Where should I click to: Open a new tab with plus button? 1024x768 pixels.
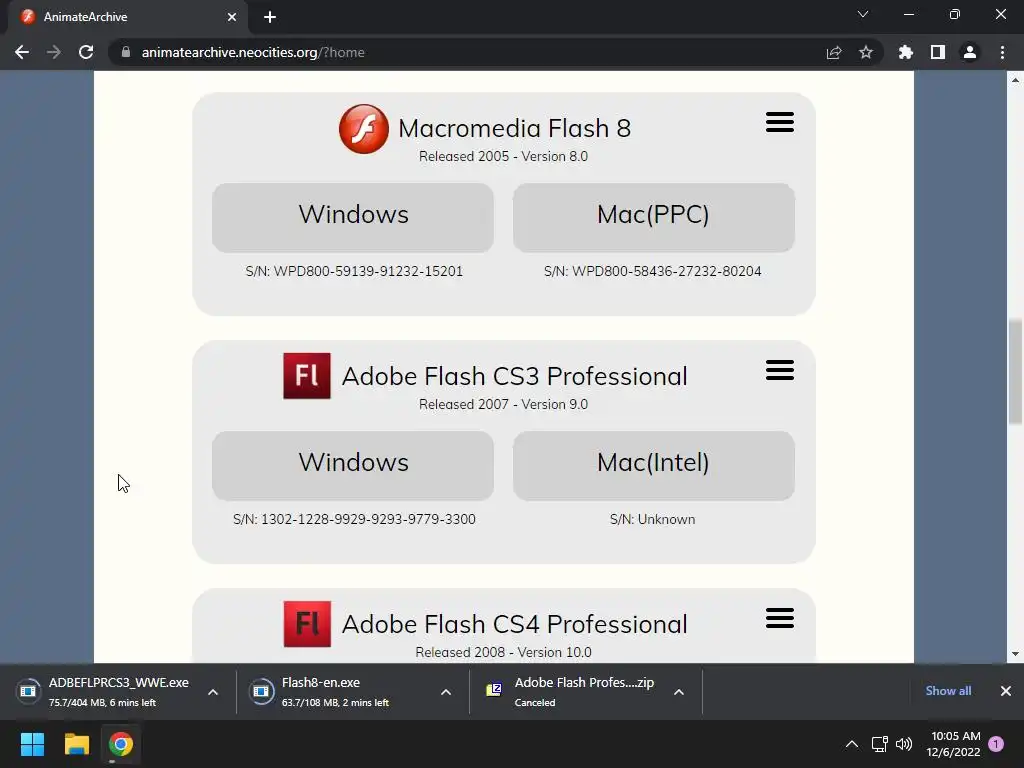pos(270,17)
